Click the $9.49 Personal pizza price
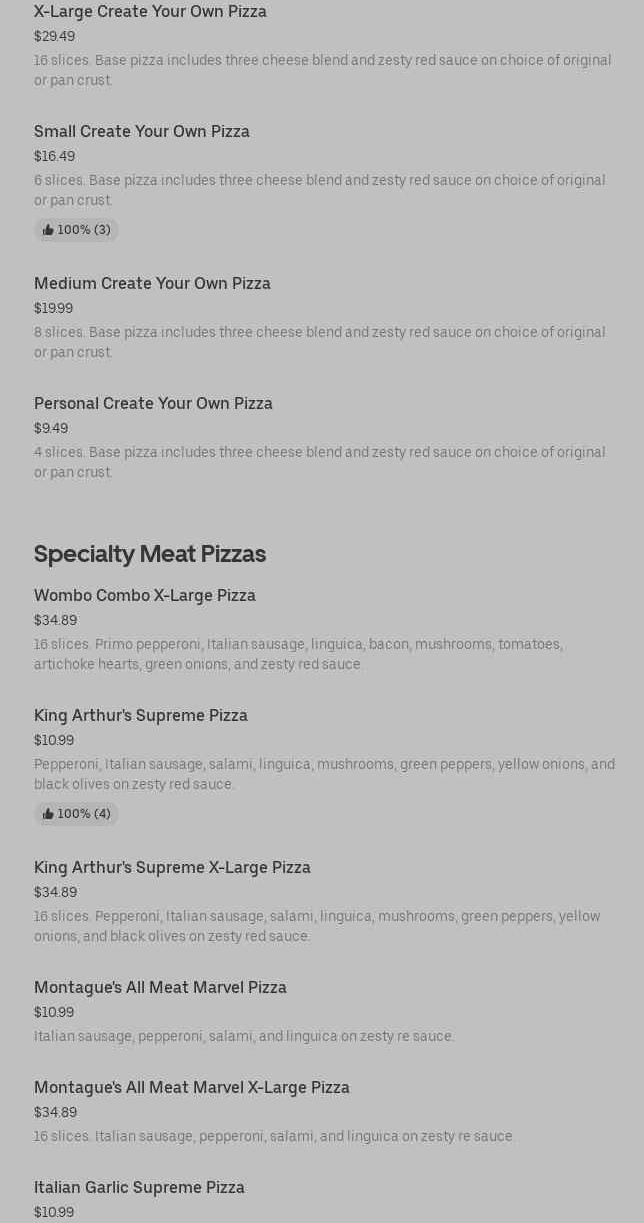Screen dimensions: 644x1223 [x=51, y=428]
